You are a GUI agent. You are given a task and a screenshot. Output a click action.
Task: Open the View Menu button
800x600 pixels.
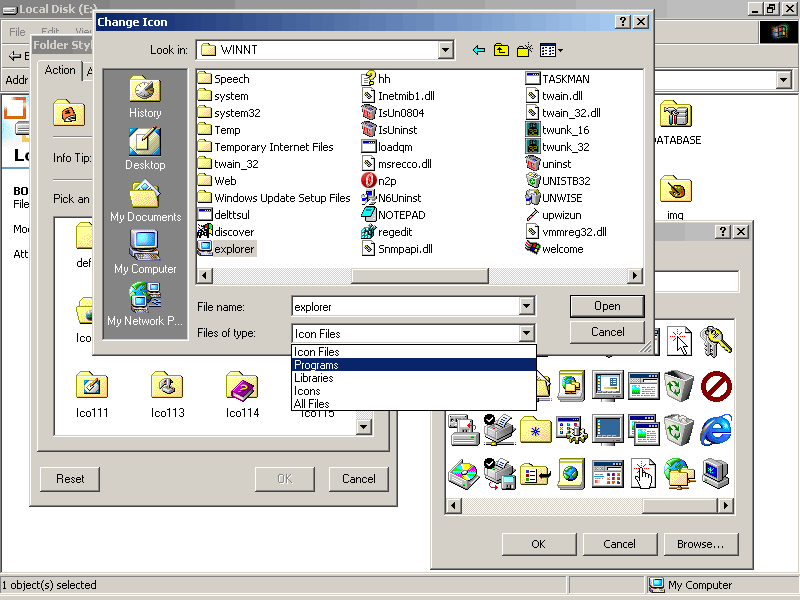[x=551, y=50]
